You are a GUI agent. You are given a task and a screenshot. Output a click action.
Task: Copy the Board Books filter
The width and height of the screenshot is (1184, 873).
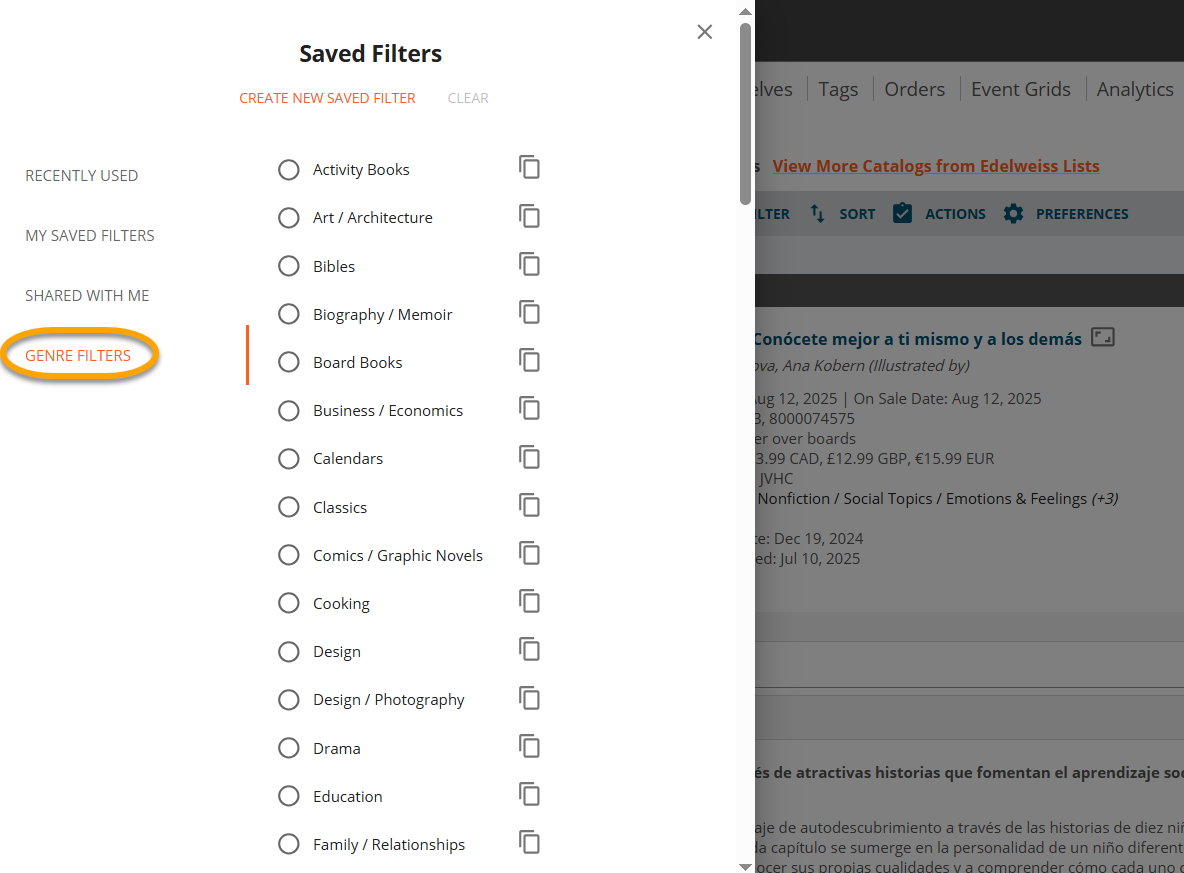point(529,360)
